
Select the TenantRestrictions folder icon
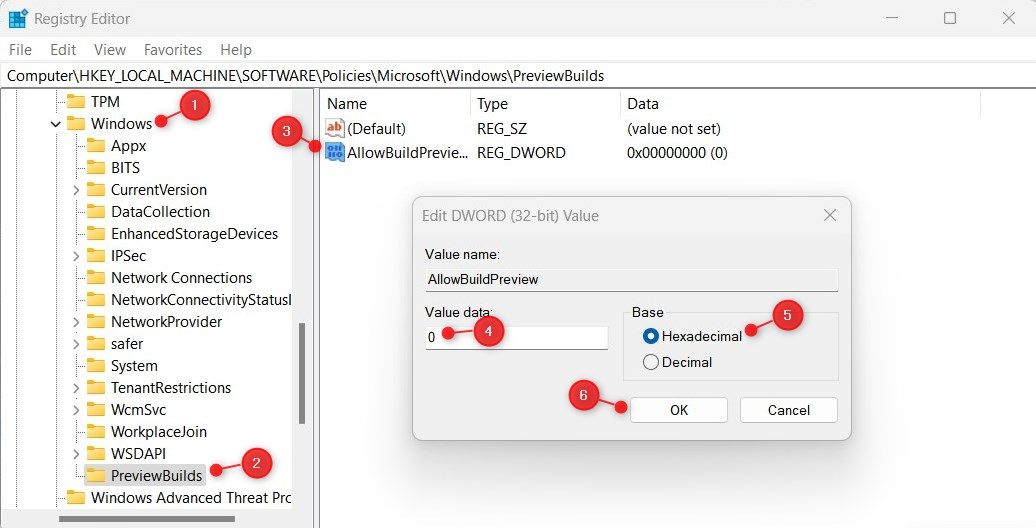click(96, 388)
